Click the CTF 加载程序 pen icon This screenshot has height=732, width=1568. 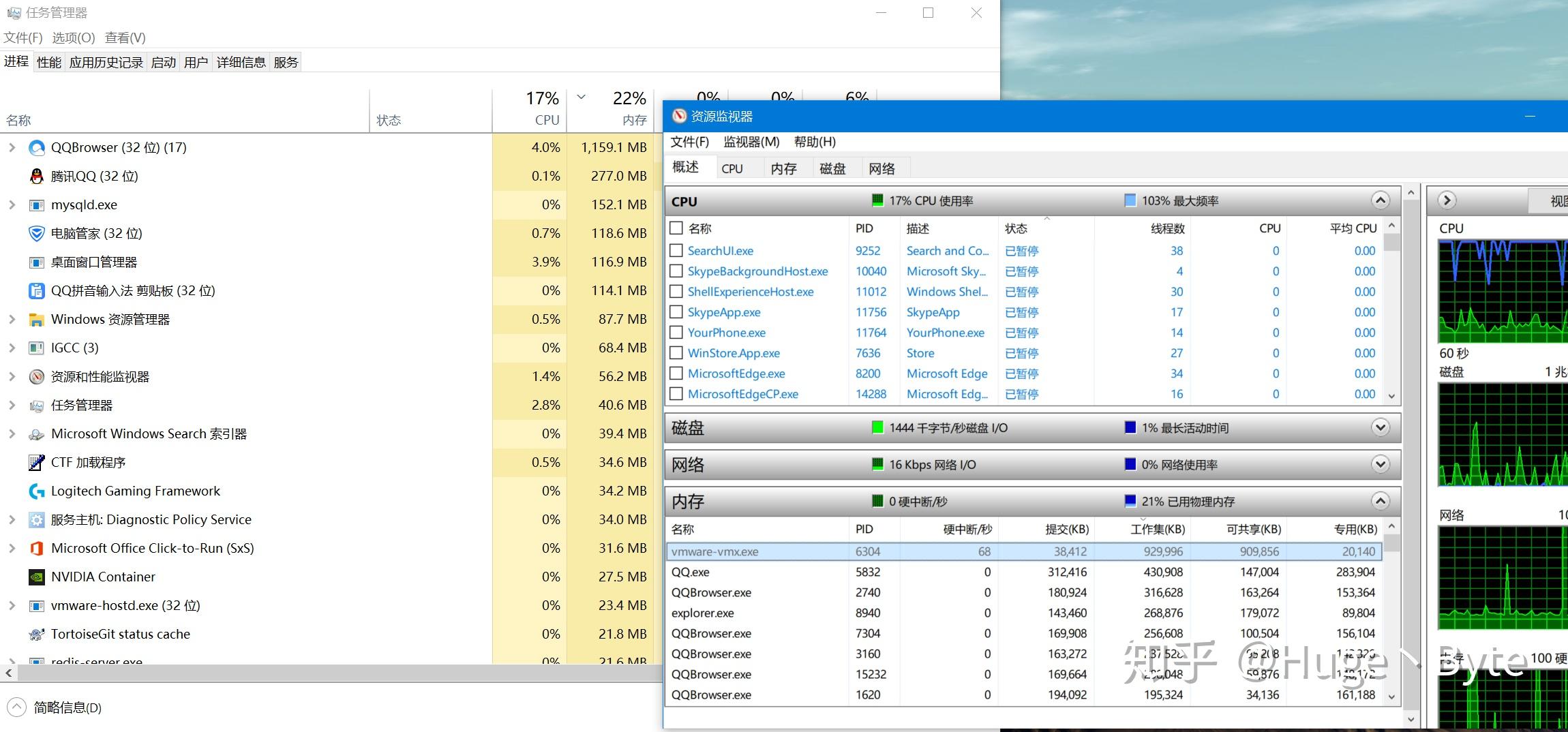(37, 462)
